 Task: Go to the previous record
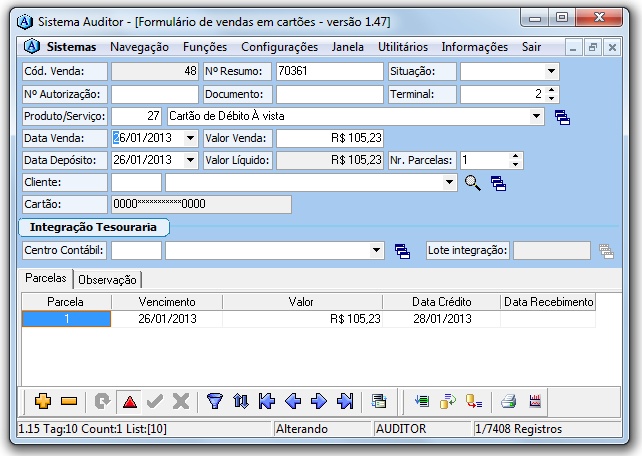pos(293,401)
